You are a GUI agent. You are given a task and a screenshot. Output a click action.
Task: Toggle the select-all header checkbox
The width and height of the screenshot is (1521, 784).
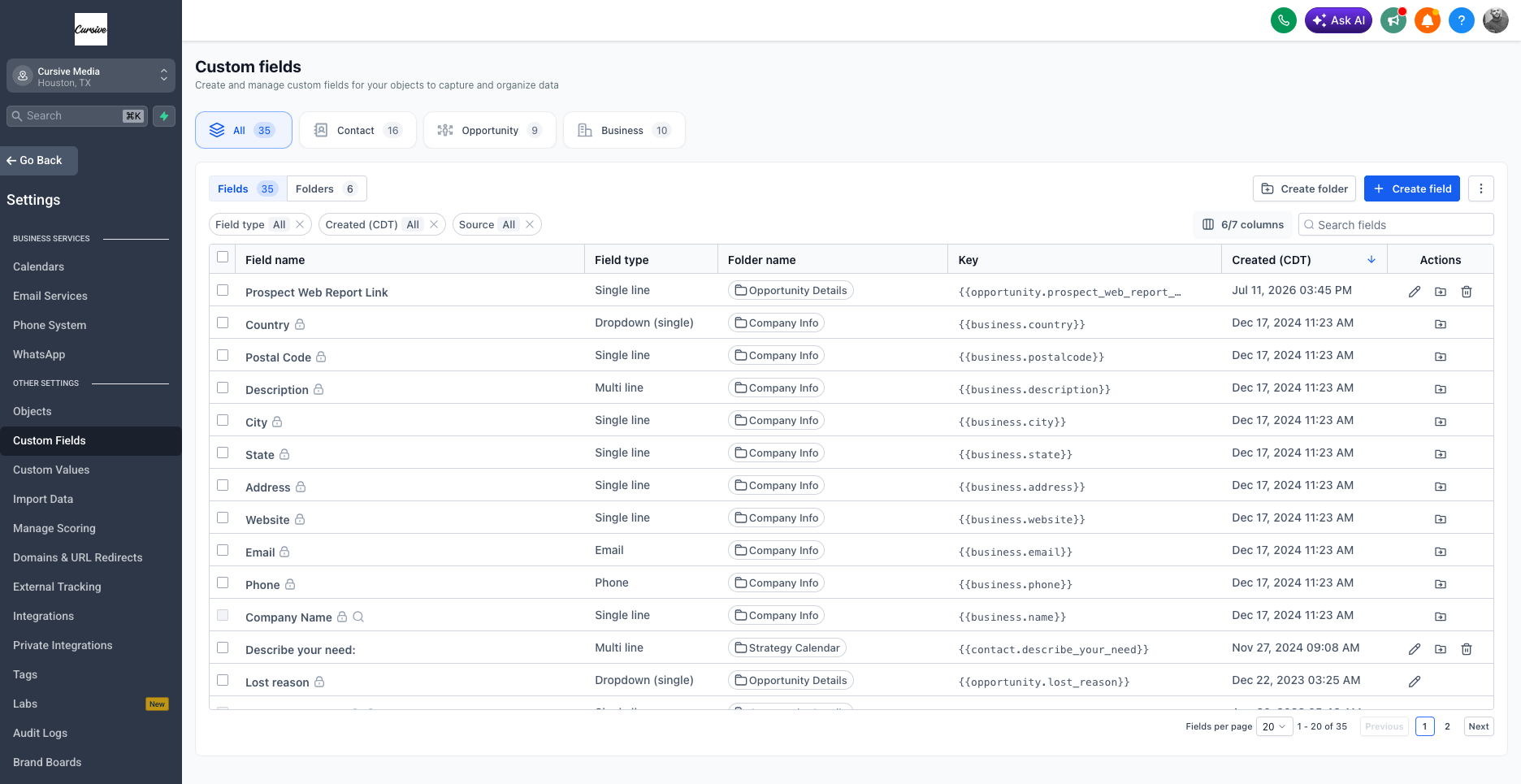(x=223, y=257)
